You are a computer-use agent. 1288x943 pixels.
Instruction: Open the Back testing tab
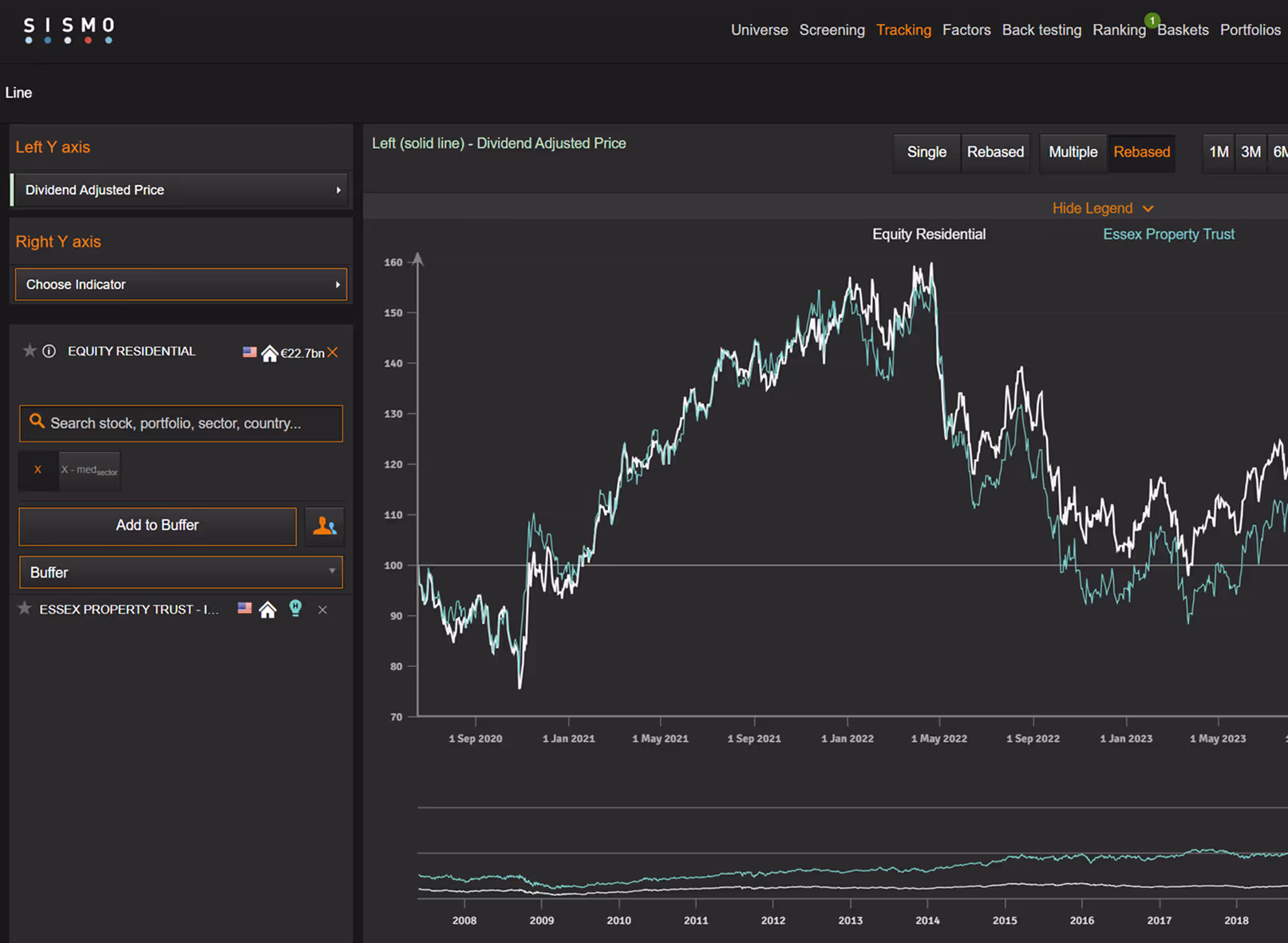tap(1041, 30)
